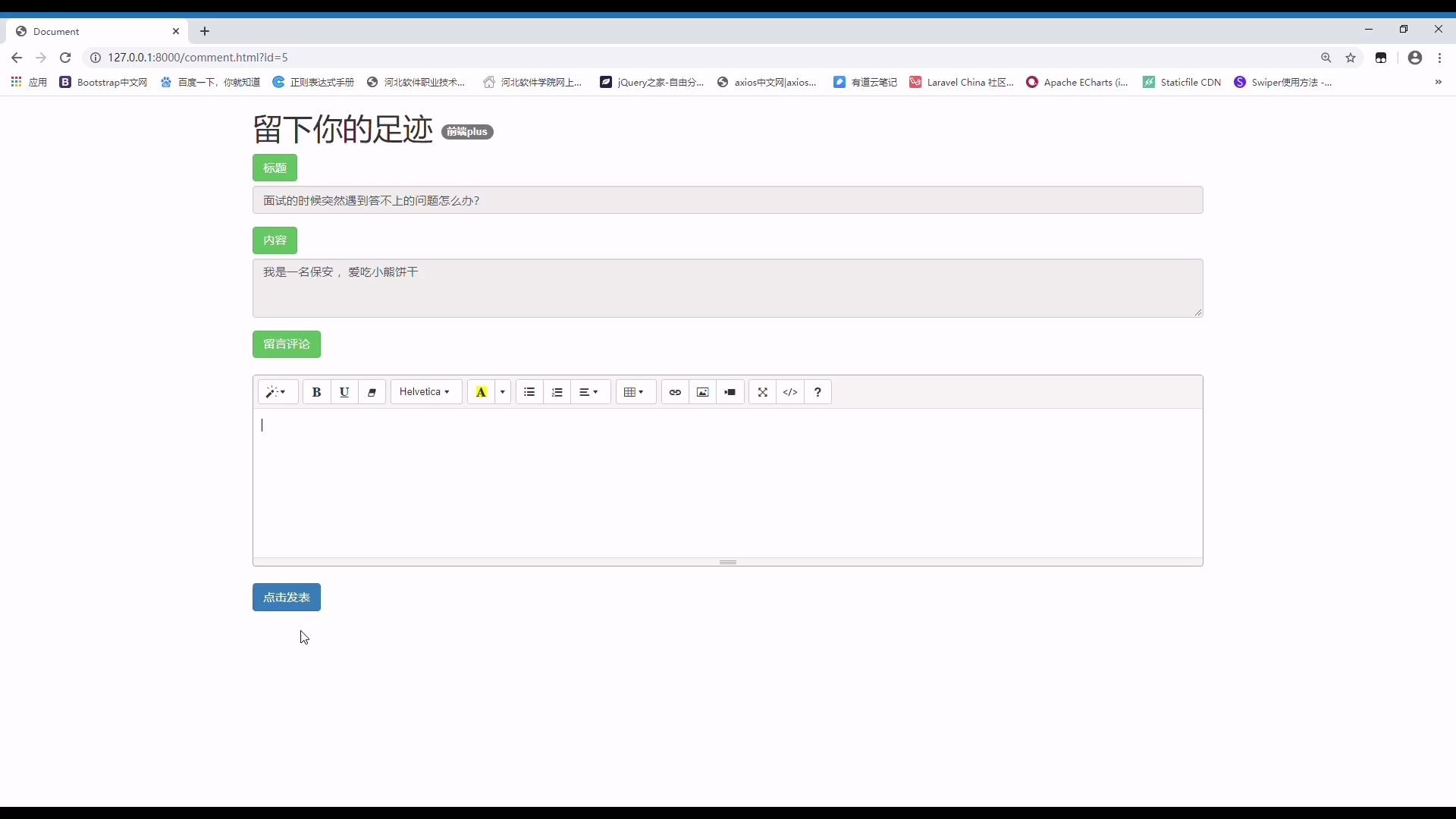Open Staticfile CDN bookmark
This screenshot has height=819, width=1456.
coord(1182,82)
